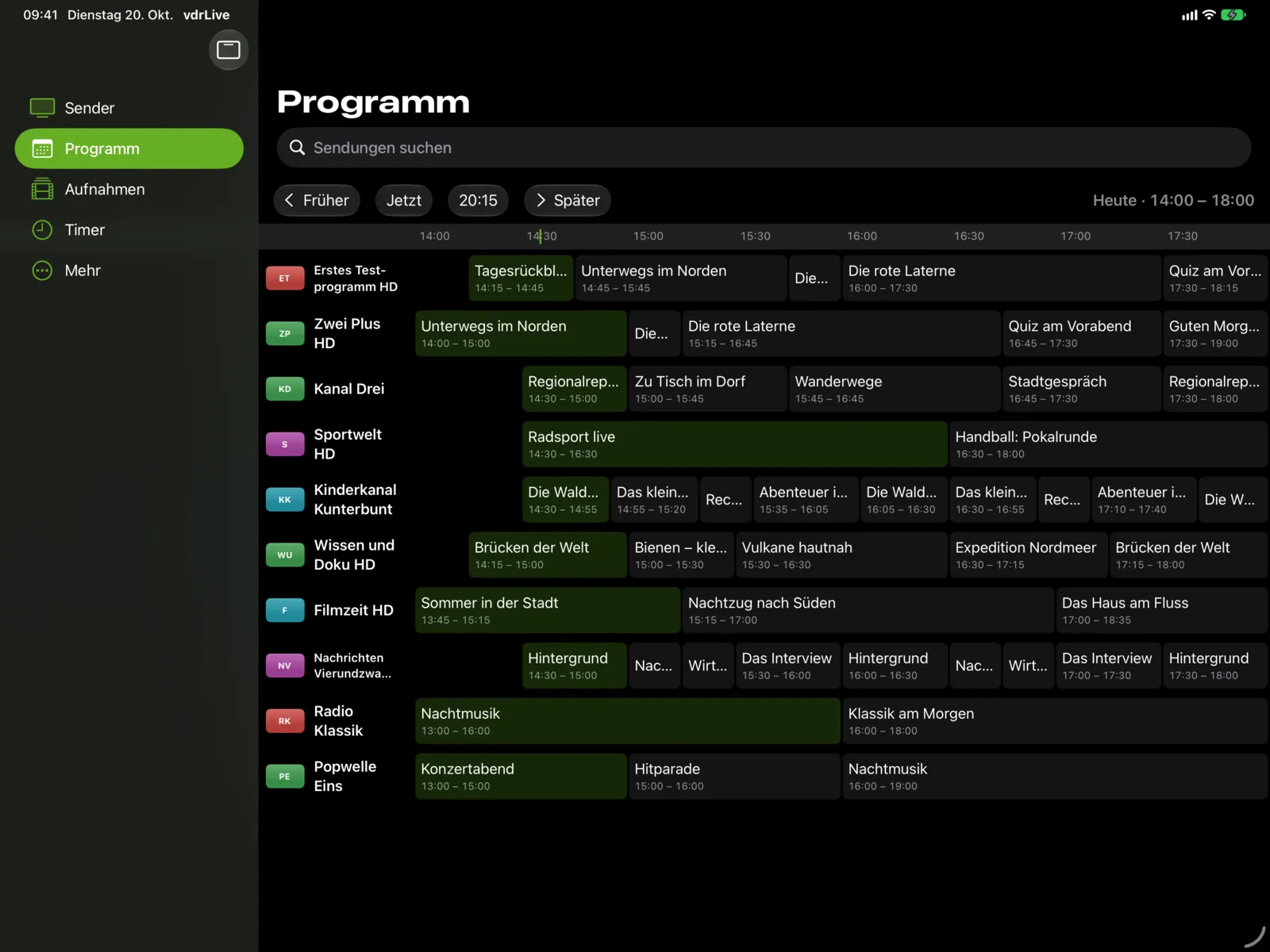Image resolution: width=1270 pixels, height=952 pixels.
Task: Select Klassik am Morgen on Radio Klassik
Action: tap(1055, 721)
